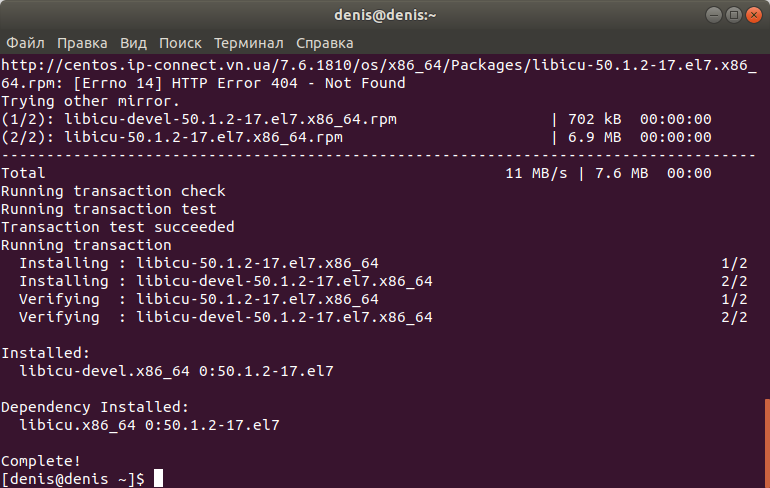Click the 'Trying other mirror.' text

(90, 101)
